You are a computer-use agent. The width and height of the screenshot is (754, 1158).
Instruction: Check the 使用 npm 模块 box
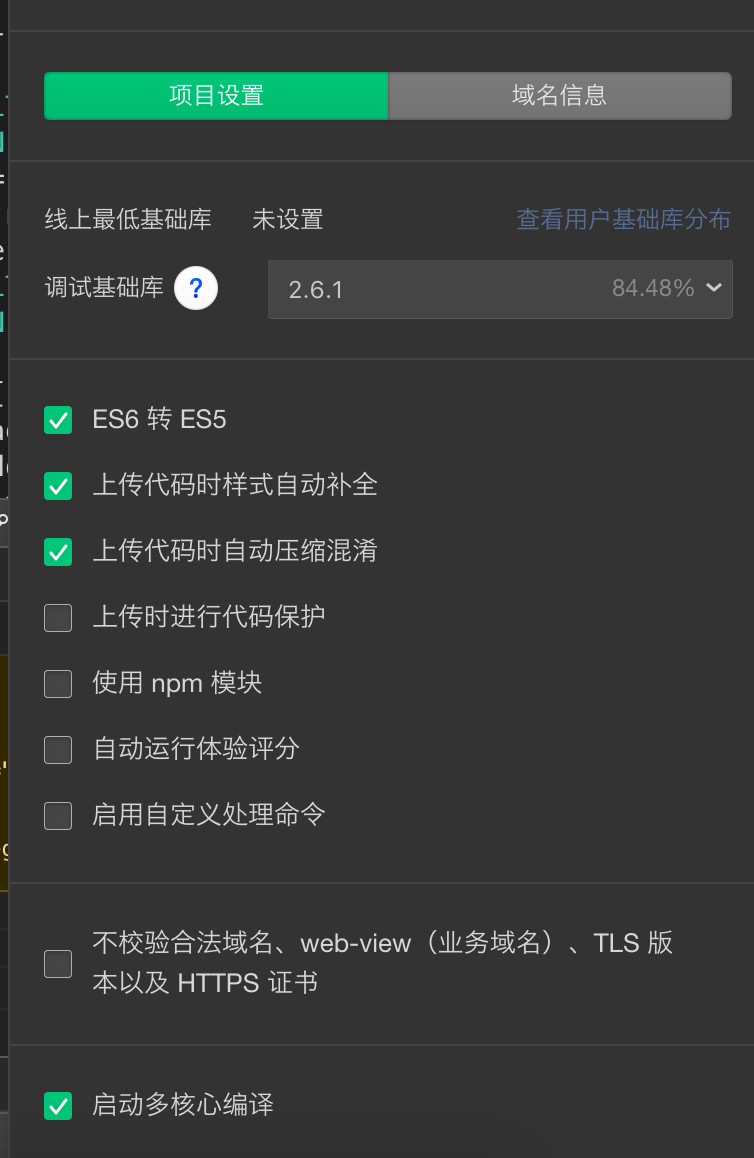point(58,684)
